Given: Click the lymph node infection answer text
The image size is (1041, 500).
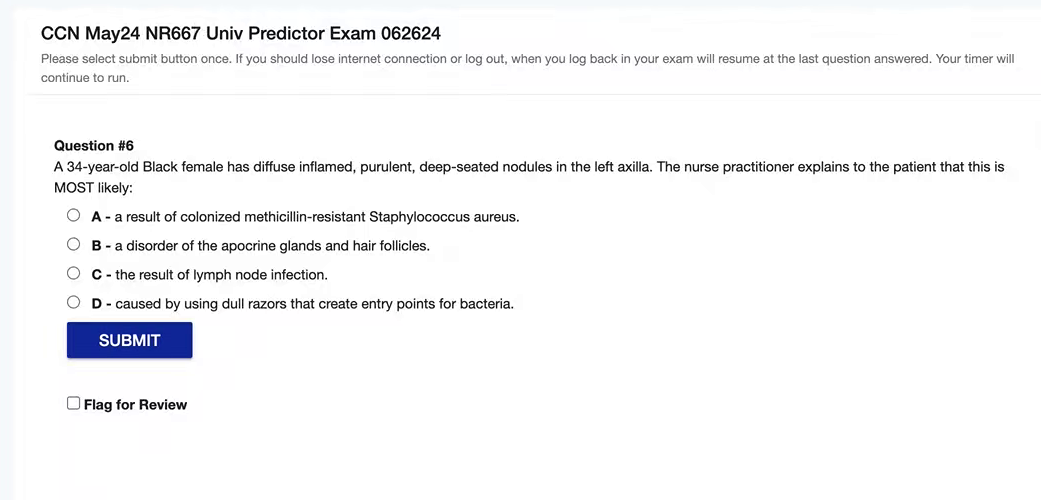Looking at the screenshot, I should [221, 275].
